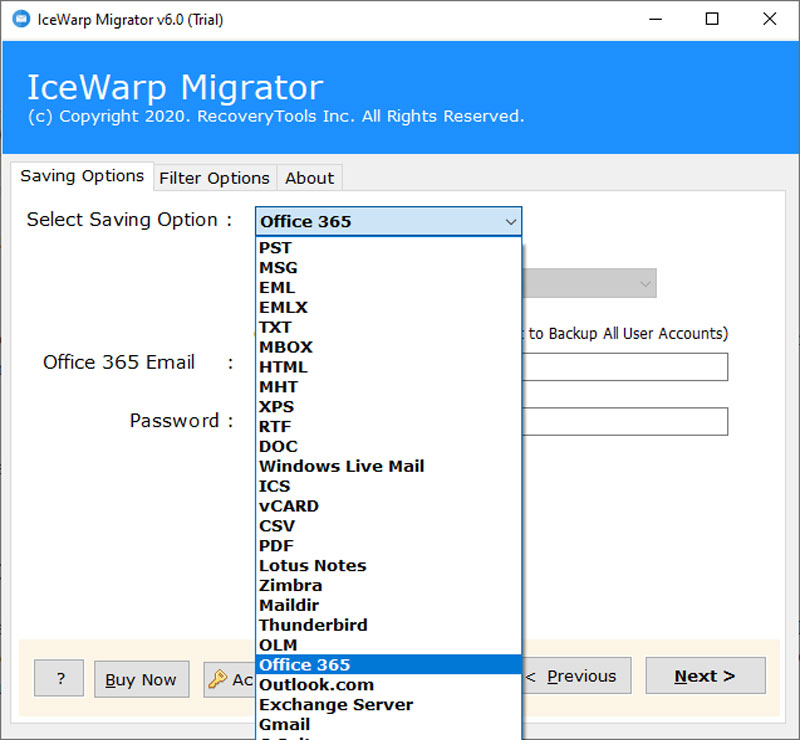Select EMLX format option
800x740 pixels.
(x=388, y=308)
